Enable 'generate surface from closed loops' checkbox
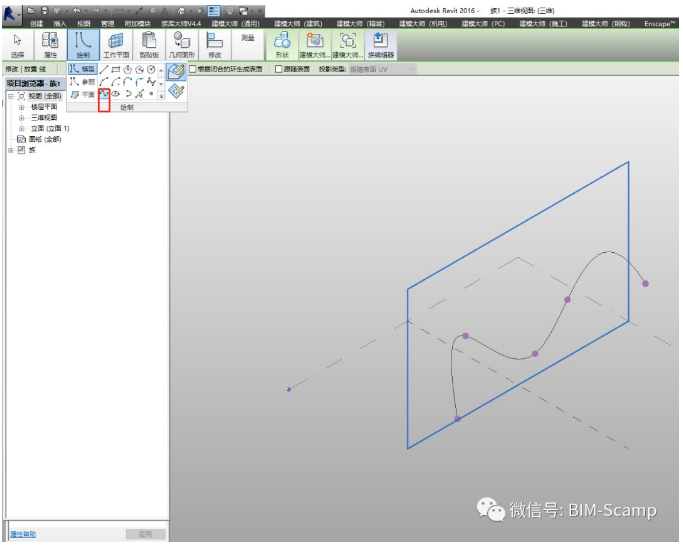The width and height of the screenshot is (683, 547). pos(193,69)
